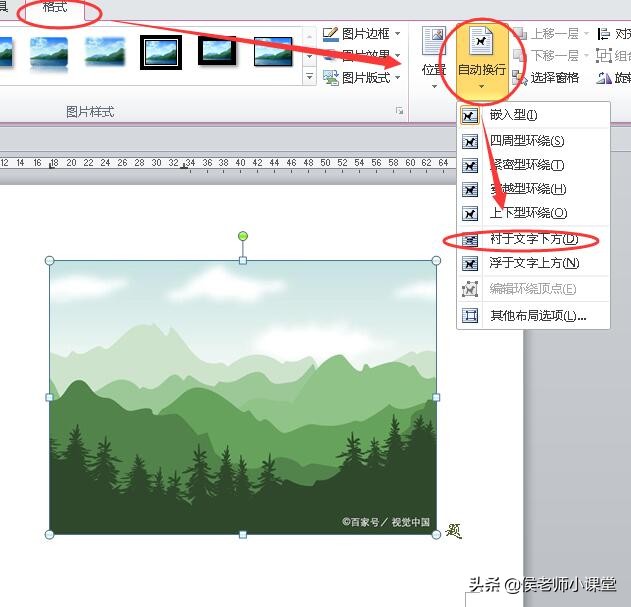Select the In Line with Text (嵌入型) icon
Viewport: 631px width, 607px height.
click(x=470, y=116)
